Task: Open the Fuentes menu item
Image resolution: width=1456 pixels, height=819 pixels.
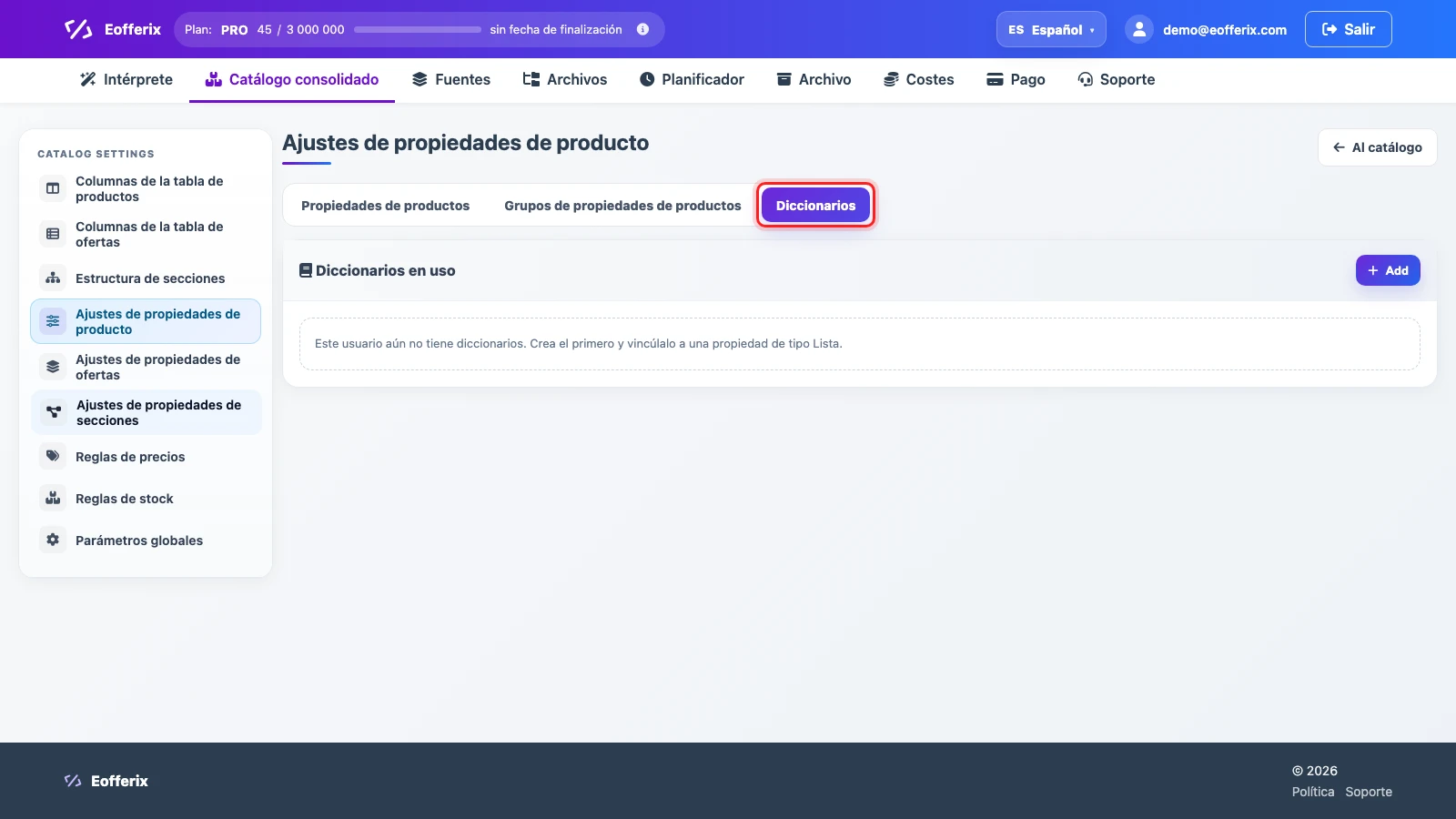Action: (451, 79)
